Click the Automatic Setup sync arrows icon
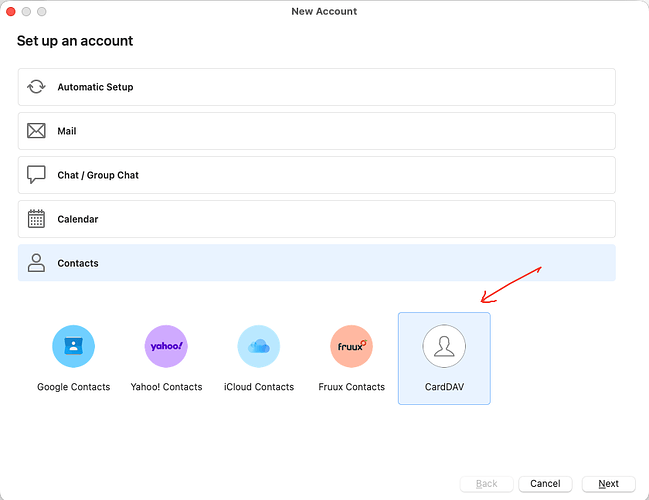The width and height of the screenshot is (649, 500). coord(36,87)
